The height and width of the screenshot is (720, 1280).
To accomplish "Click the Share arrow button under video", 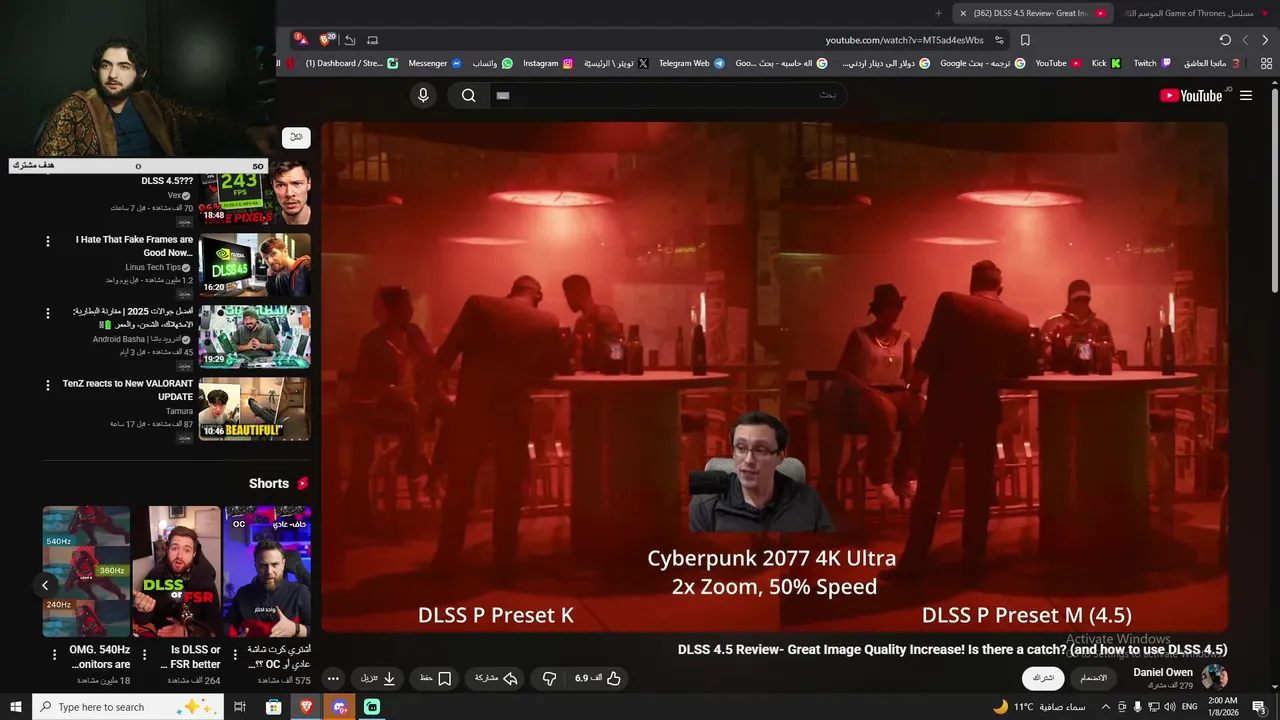I will point(497,678).
